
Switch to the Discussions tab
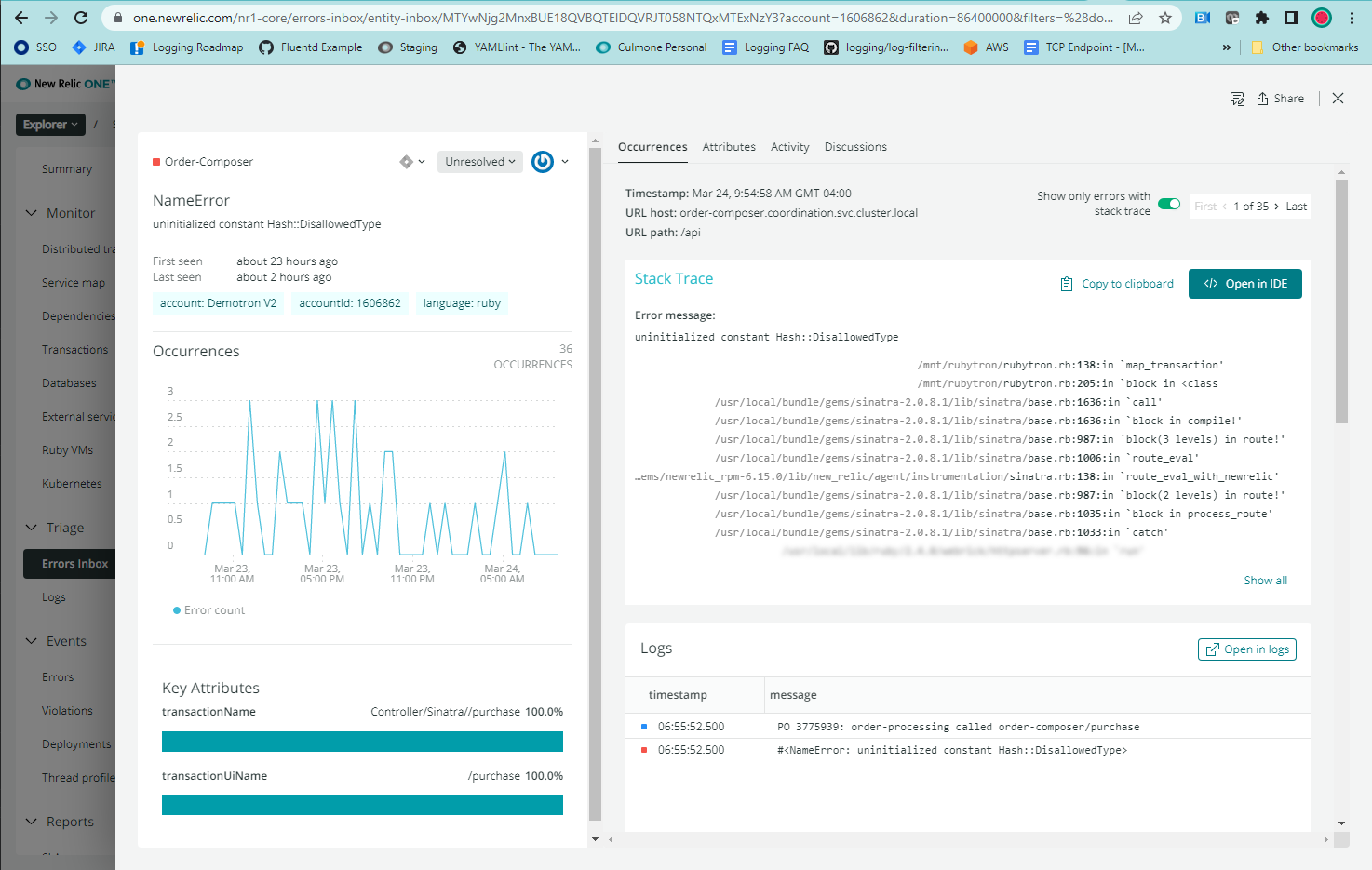click(x=854, y=146)
